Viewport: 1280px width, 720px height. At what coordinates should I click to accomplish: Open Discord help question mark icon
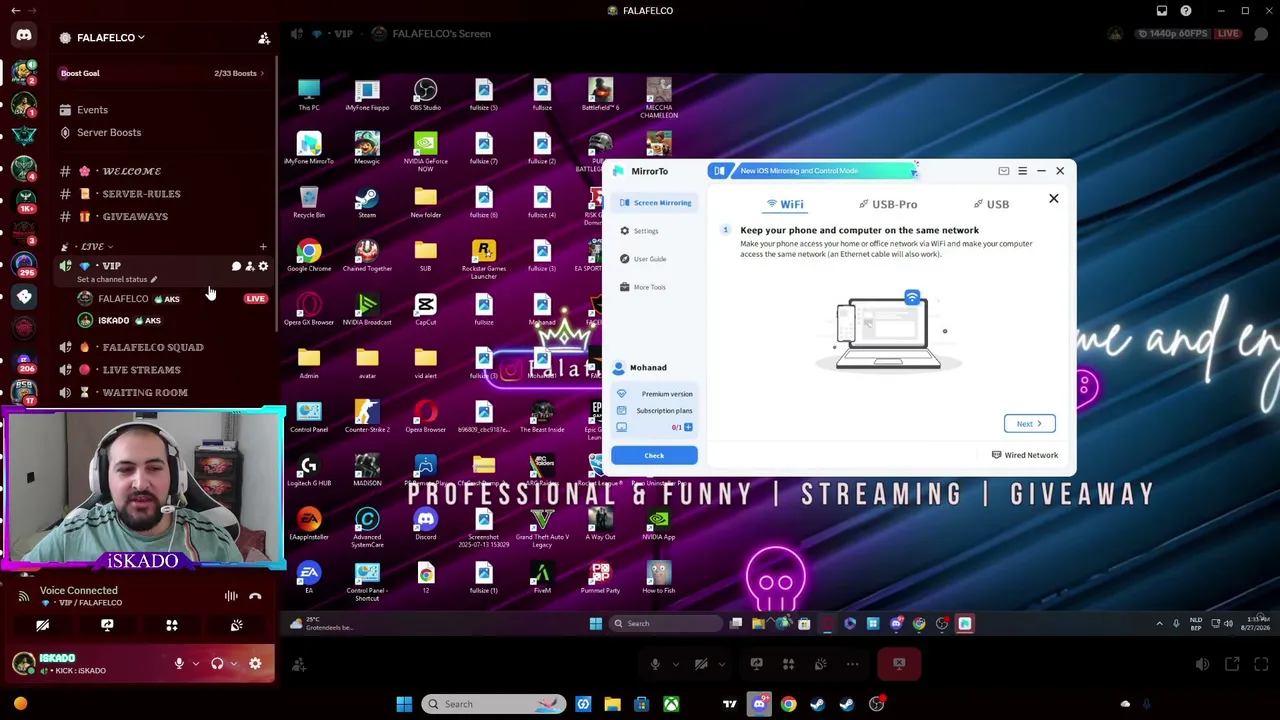pos(1186,11)
